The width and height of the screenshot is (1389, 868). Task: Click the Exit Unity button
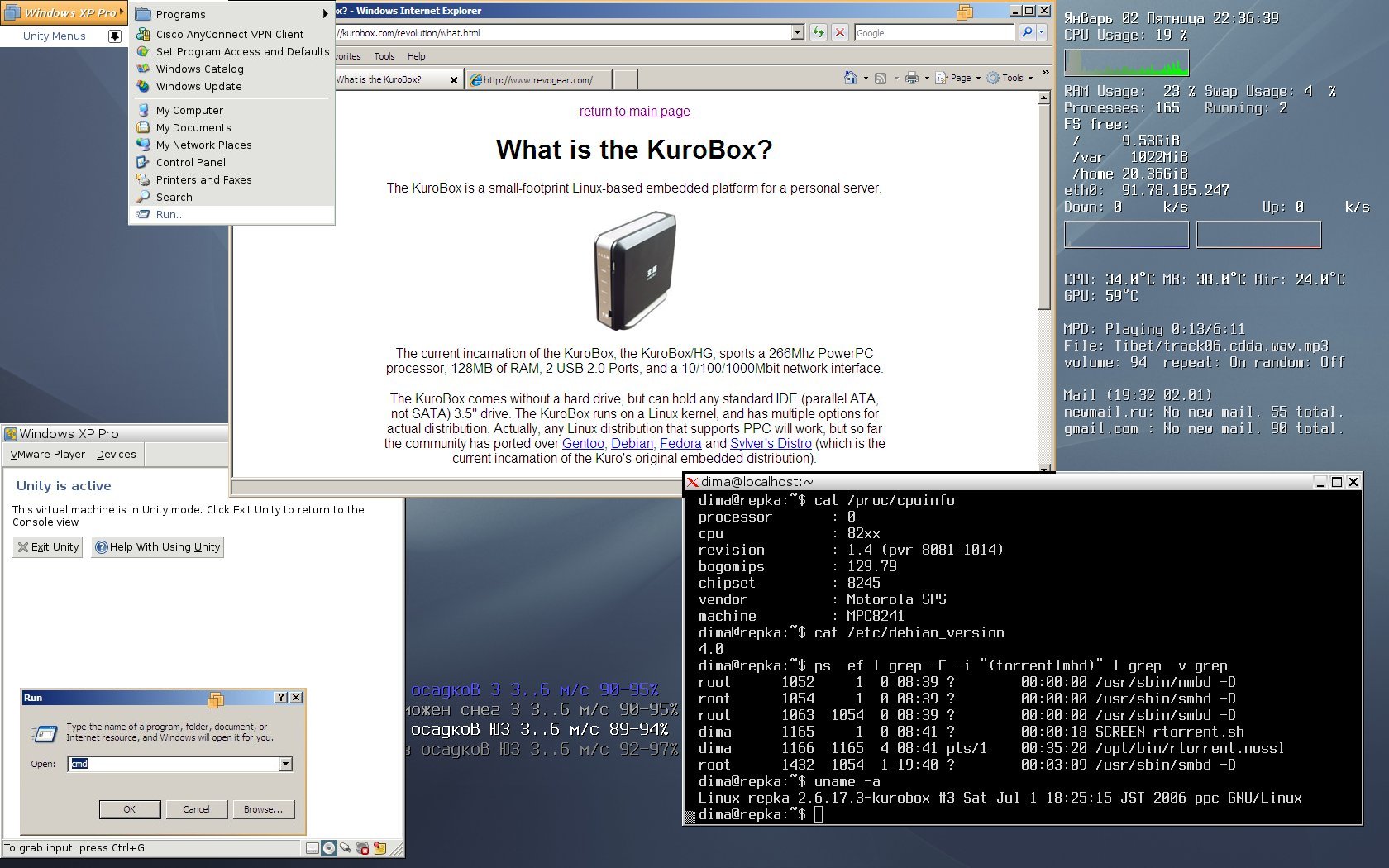(x=48, y=546)
